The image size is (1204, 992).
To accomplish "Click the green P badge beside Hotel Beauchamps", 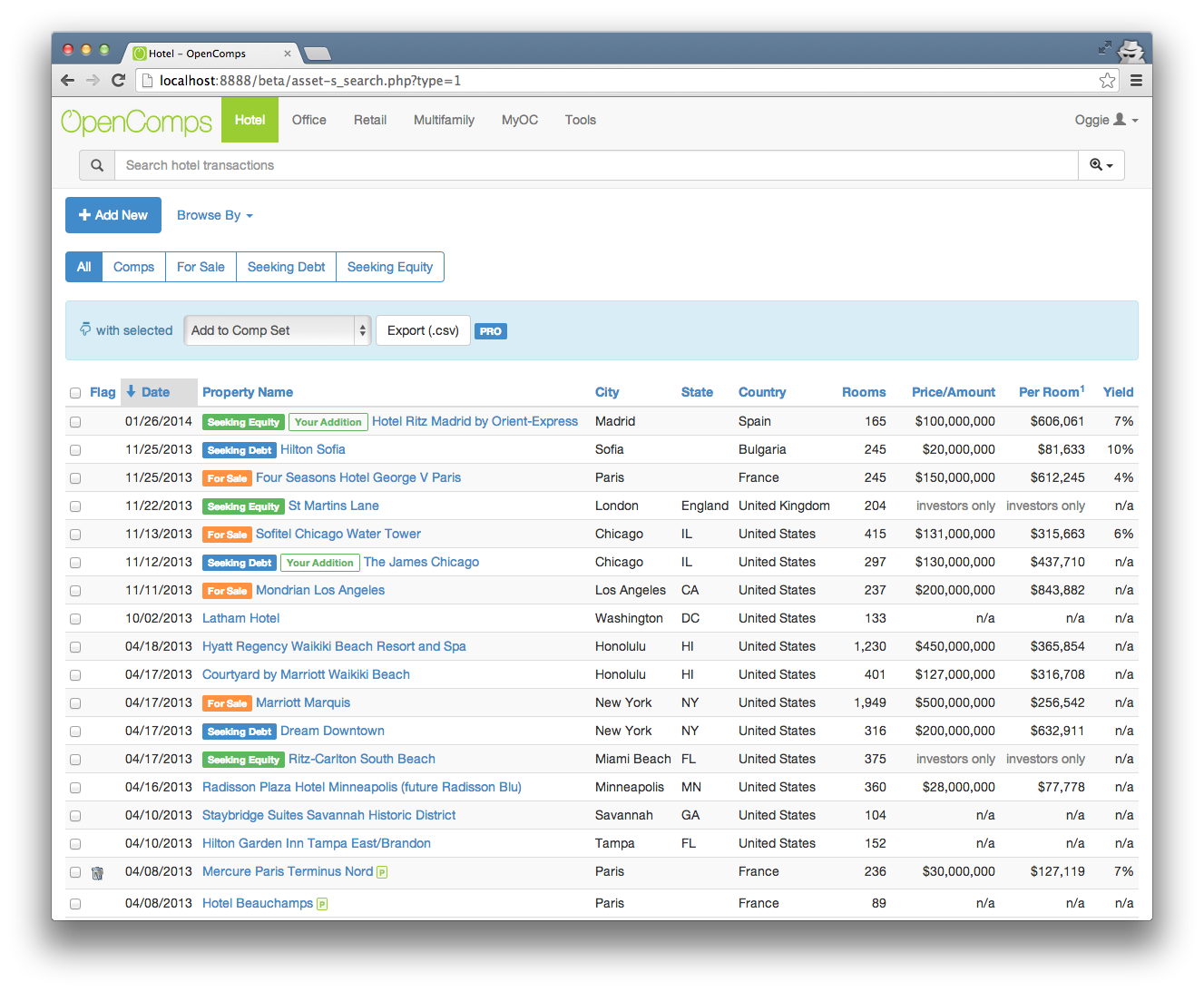I will pos(322,904).
